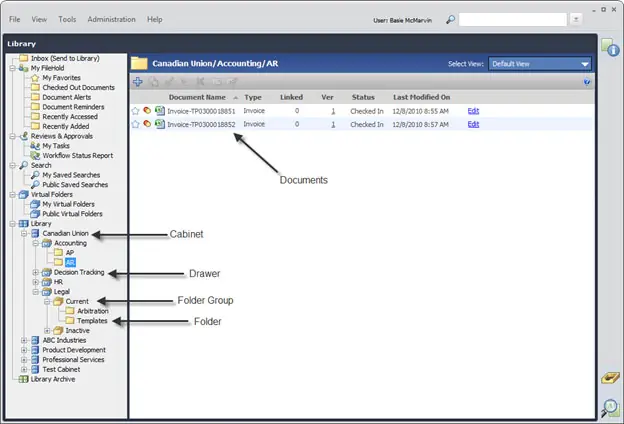Collapse the Canadian Union cabinet node

[x=24, y=233]
